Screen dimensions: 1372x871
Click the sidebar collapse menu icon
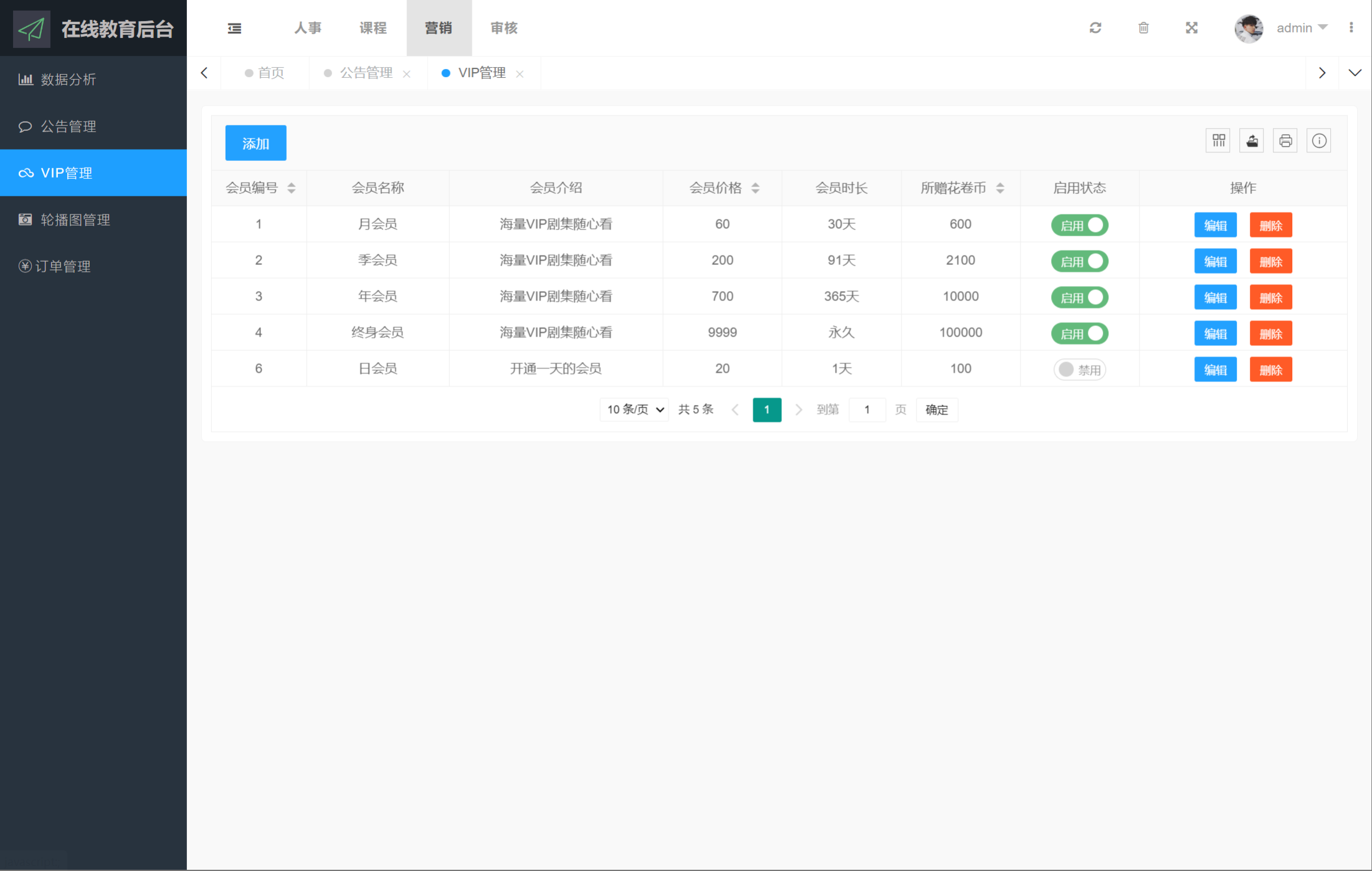click(x=234, y=28)
